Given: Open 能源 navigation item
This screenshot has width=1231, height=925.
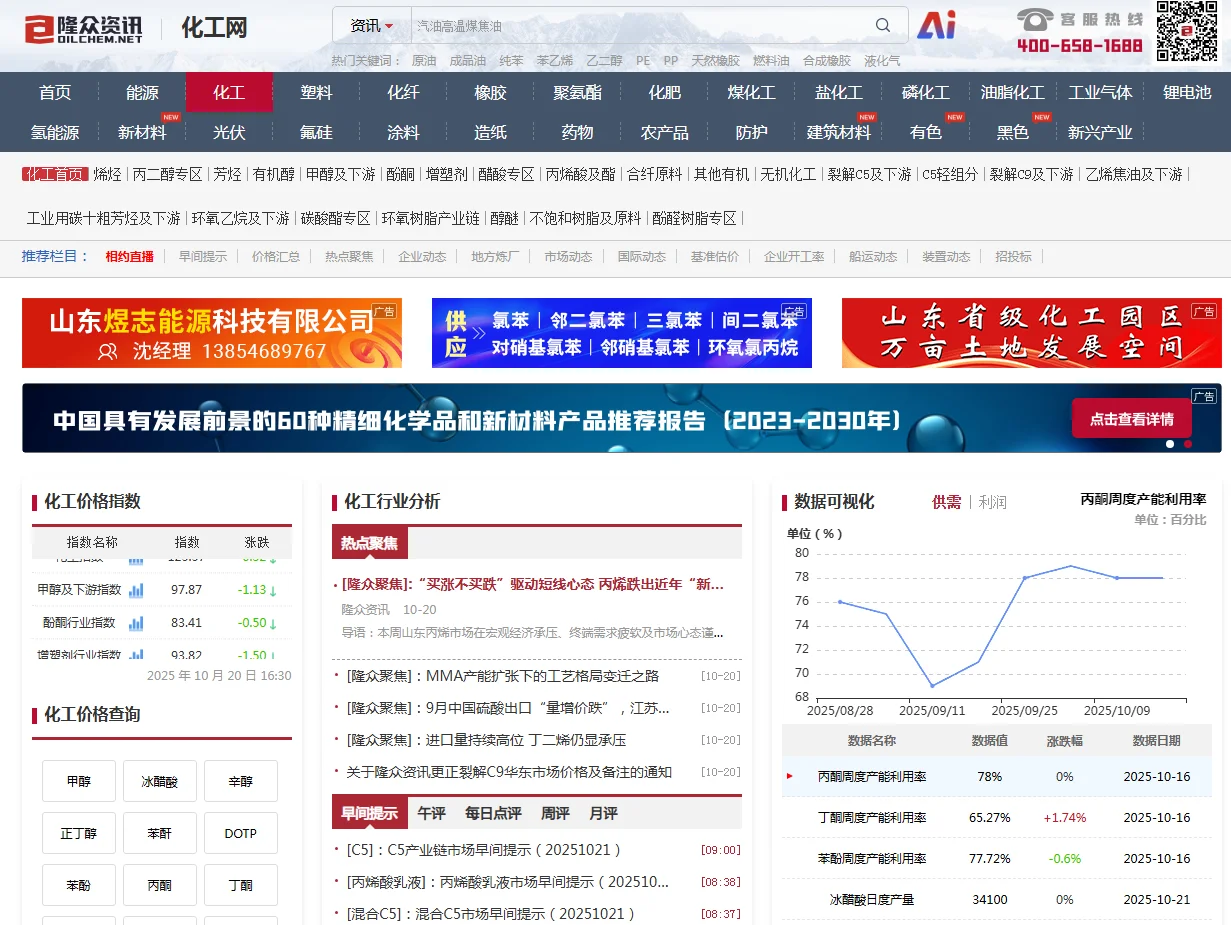Looking at the screenshot, I should pos(142,92).
